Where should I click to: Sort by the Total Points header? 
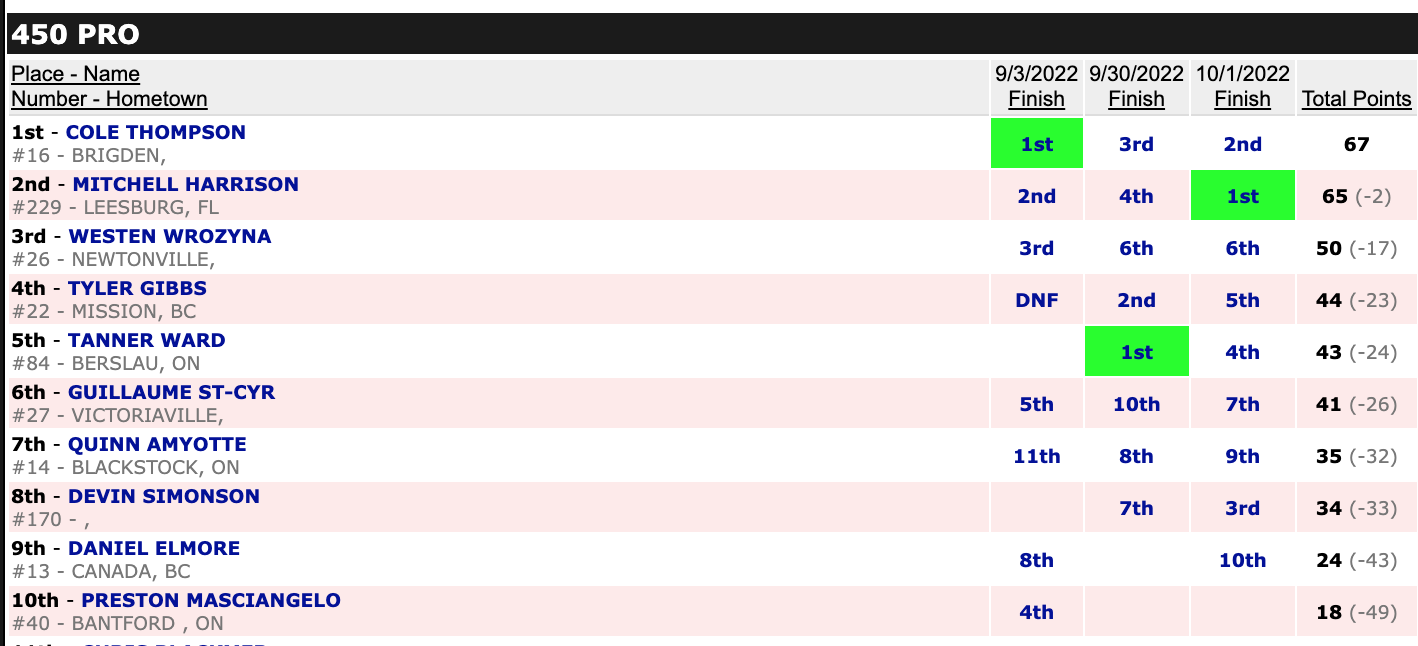[x=1356, y=98]
